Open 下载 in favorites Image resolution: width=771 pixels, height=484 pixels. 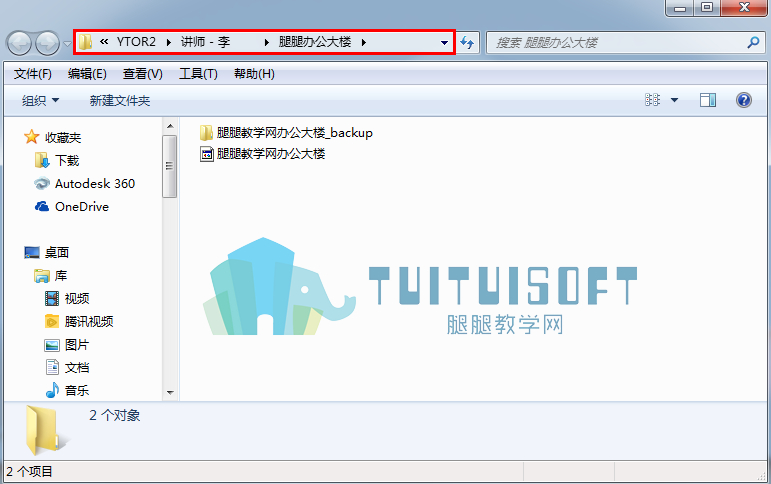point(67,160)
